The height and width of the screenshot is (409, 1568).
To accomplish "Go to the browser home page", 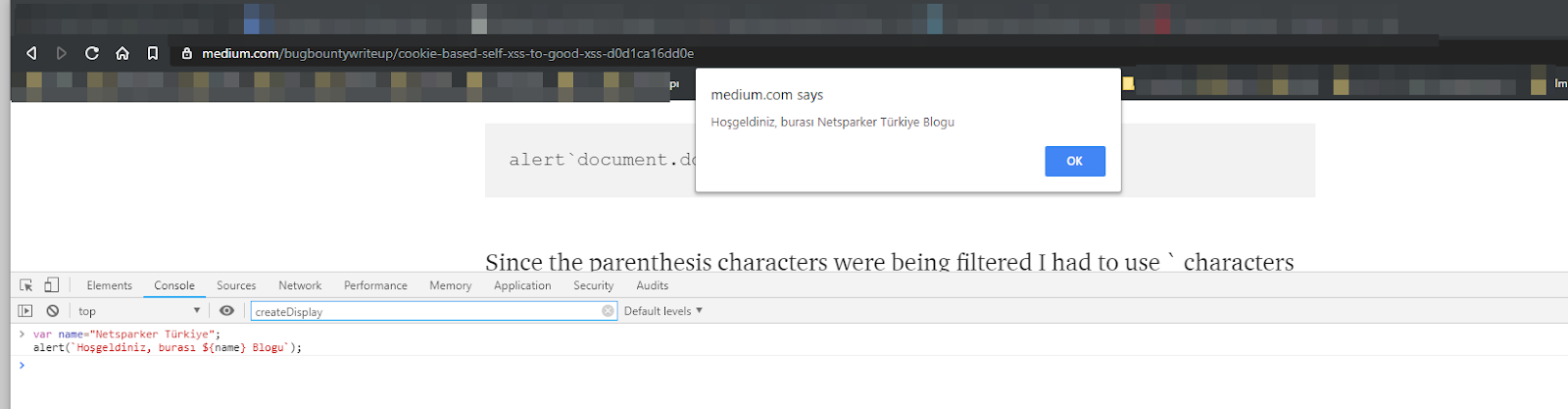I will pos(122,53).
